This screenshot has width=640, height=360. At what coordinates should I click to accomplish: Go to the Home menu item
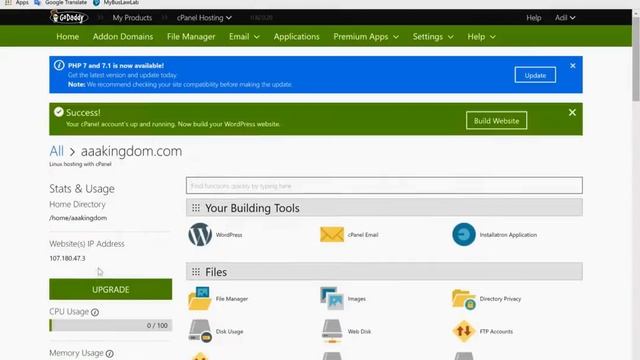click(67, 37)
